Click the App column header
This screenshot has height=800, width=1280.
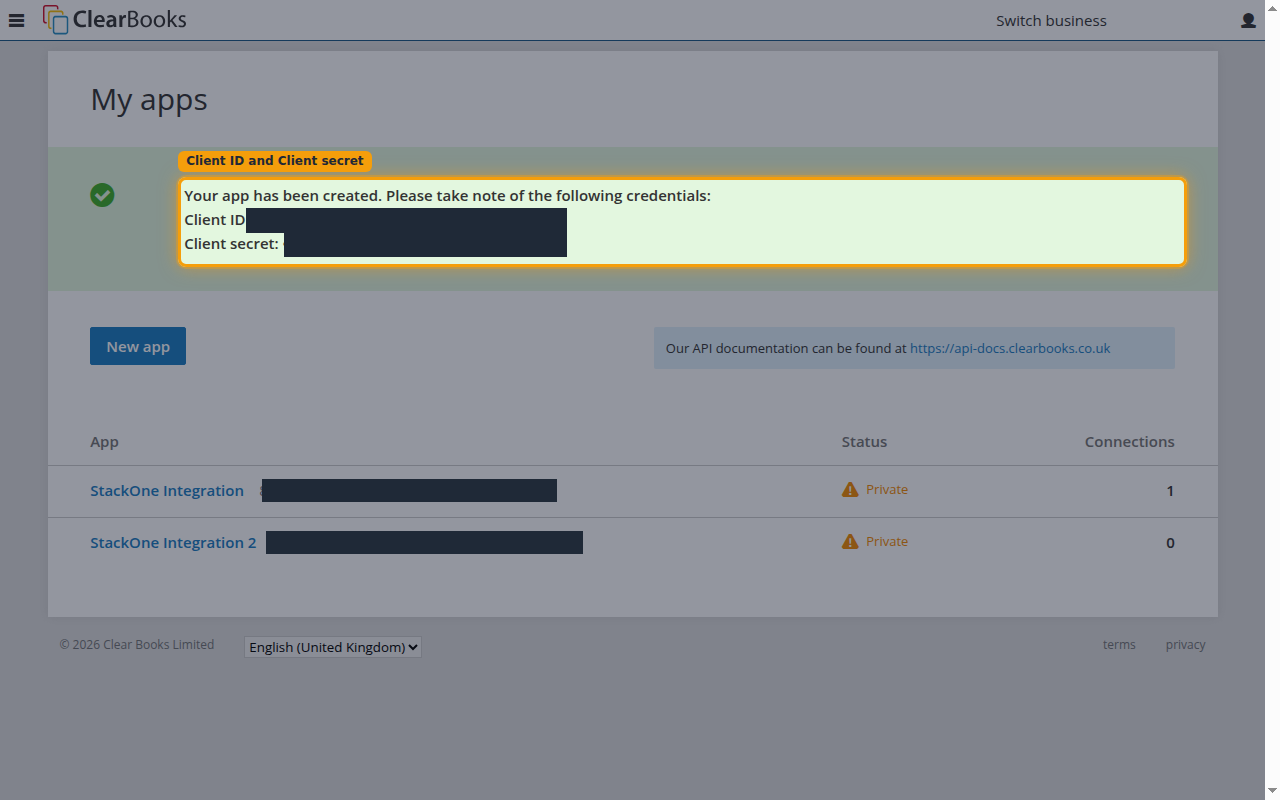104,442
